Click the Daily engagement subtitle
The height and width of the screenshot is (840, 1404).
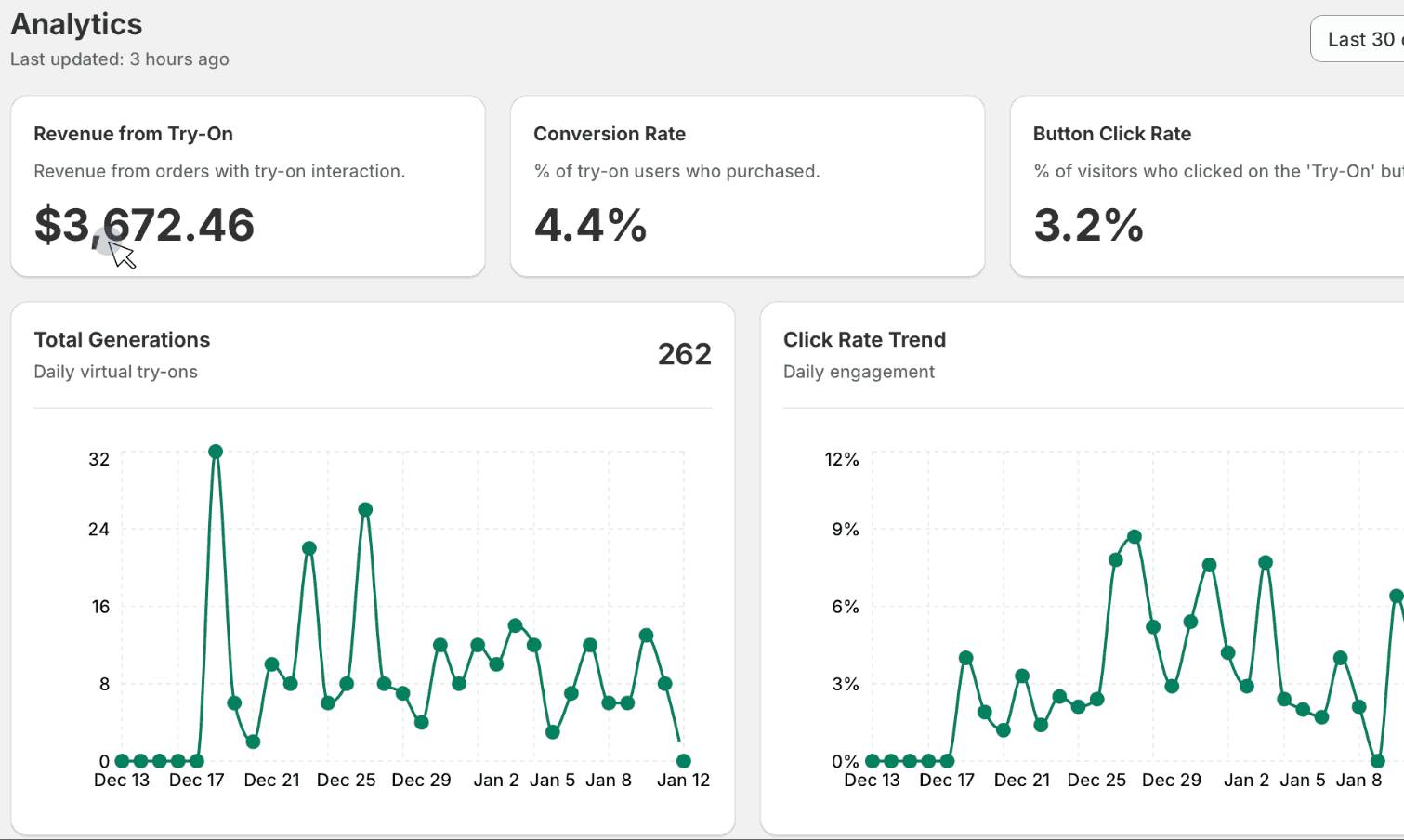tap(859, 371)
